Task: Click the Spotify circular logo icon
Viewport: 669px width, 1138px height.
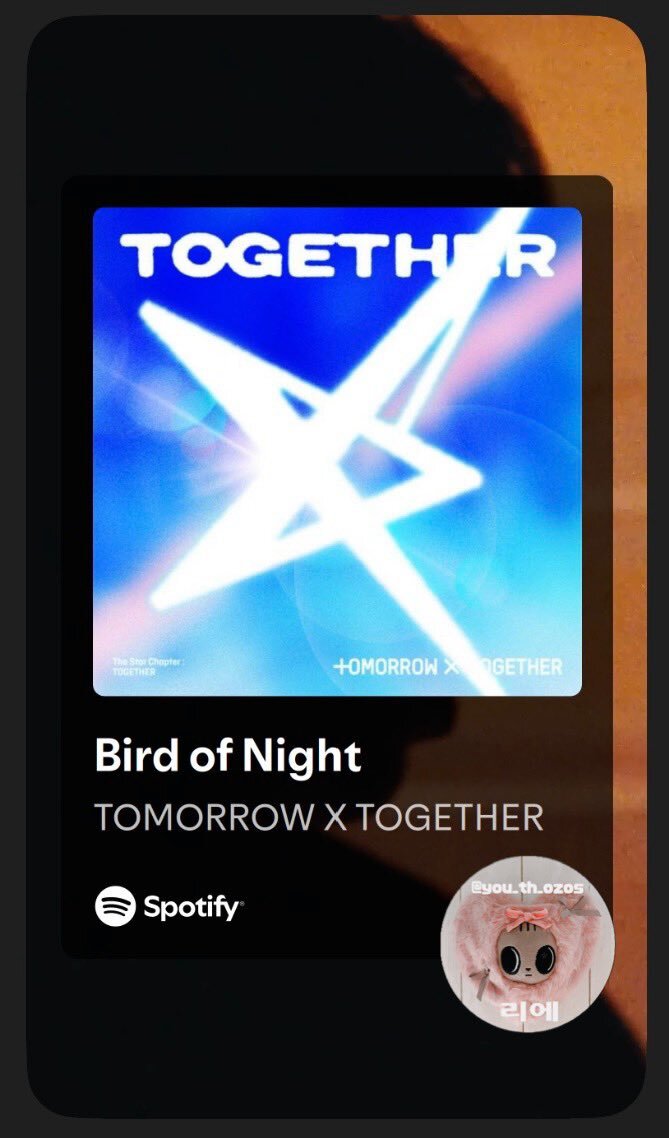Action: click(x=115, y=906)
